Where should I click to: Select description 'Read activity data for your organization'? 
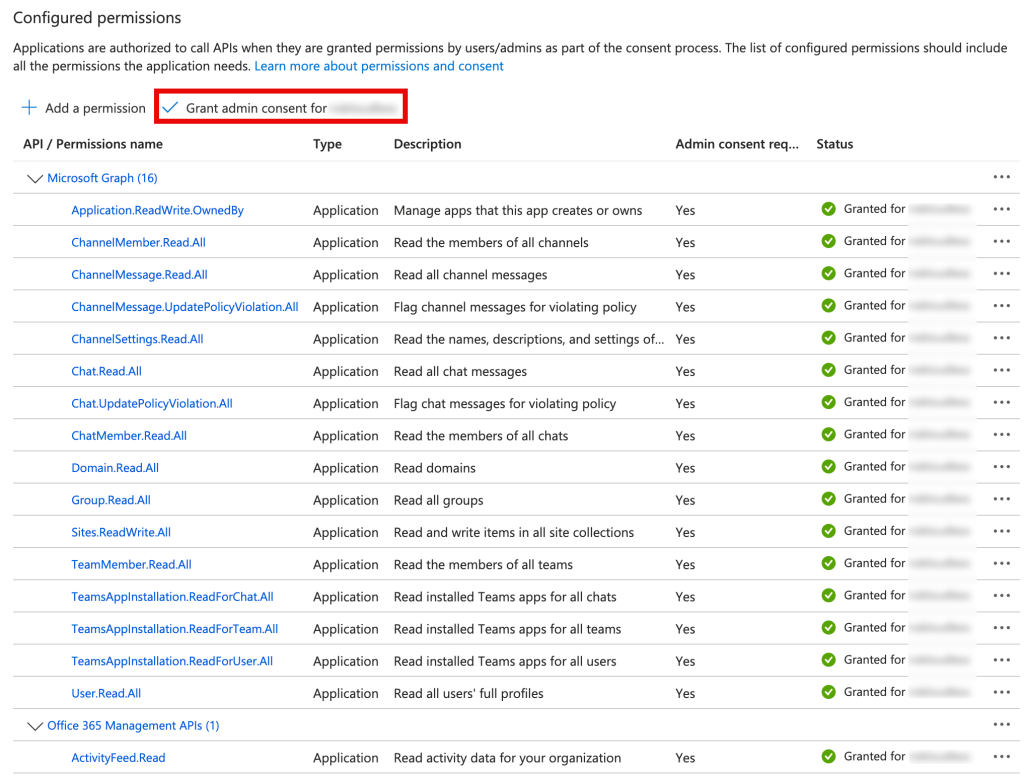[x=507, y=758]
